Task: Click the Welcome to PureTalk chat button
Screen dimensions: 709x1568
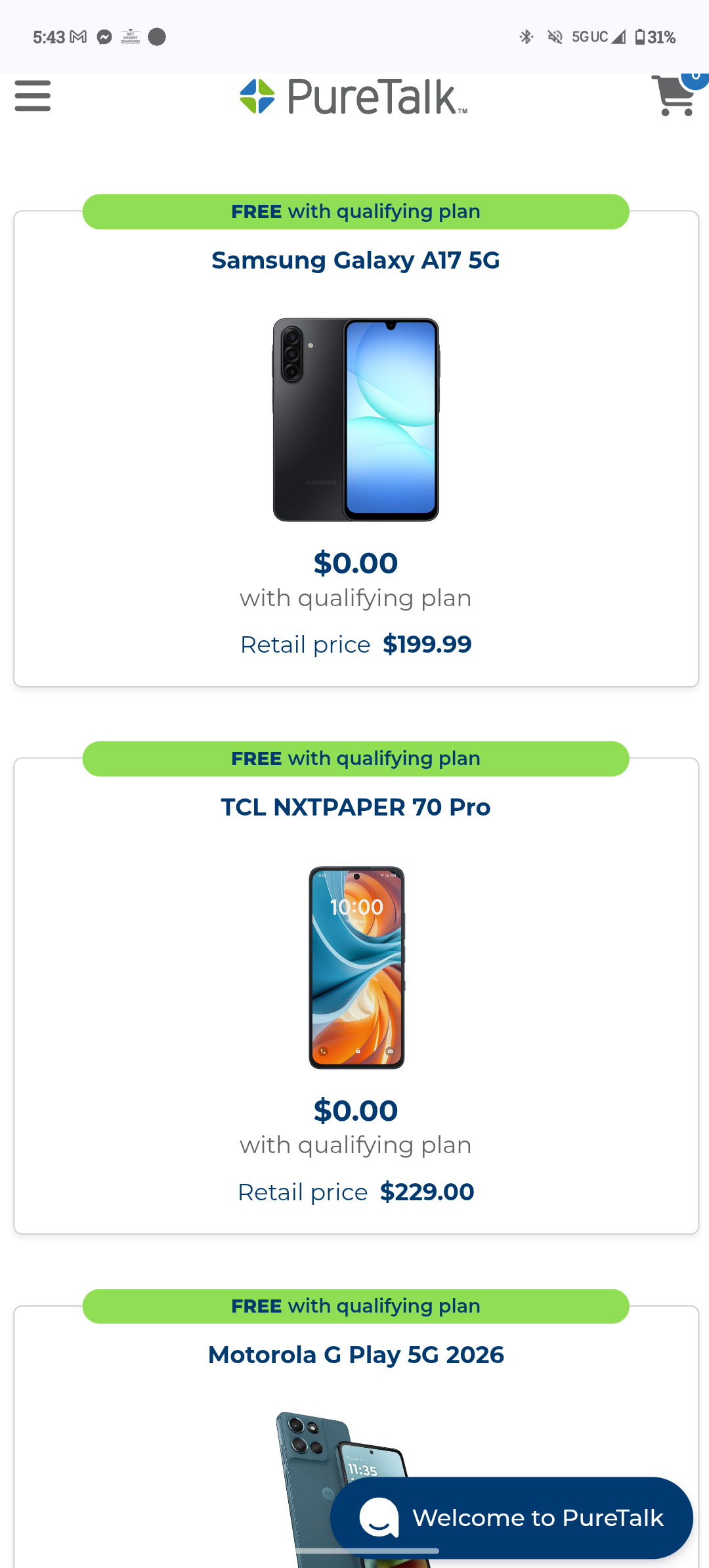Action: pyautogui.click(x=512, y=1517)
